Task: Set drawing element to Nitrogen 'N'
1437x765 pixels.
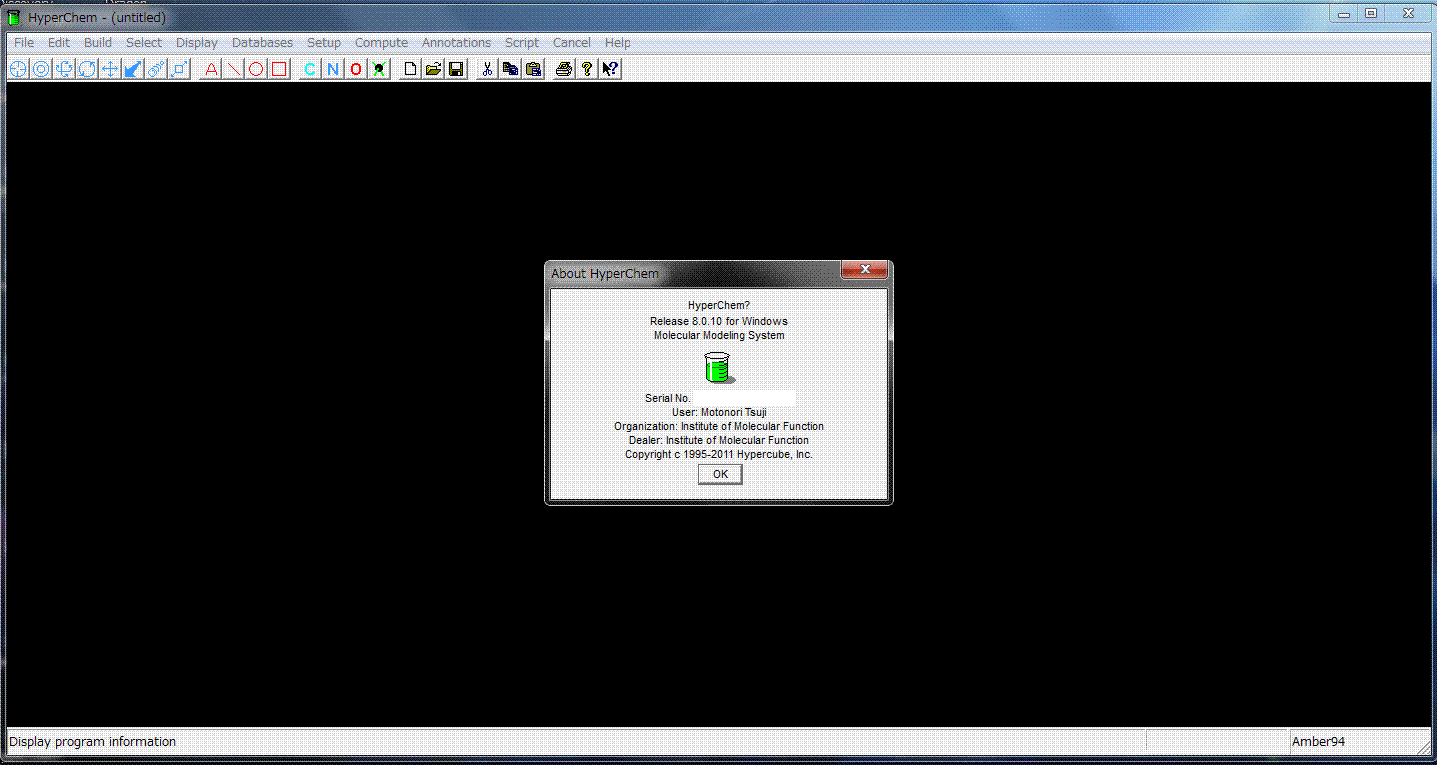Action: [333, 69]
